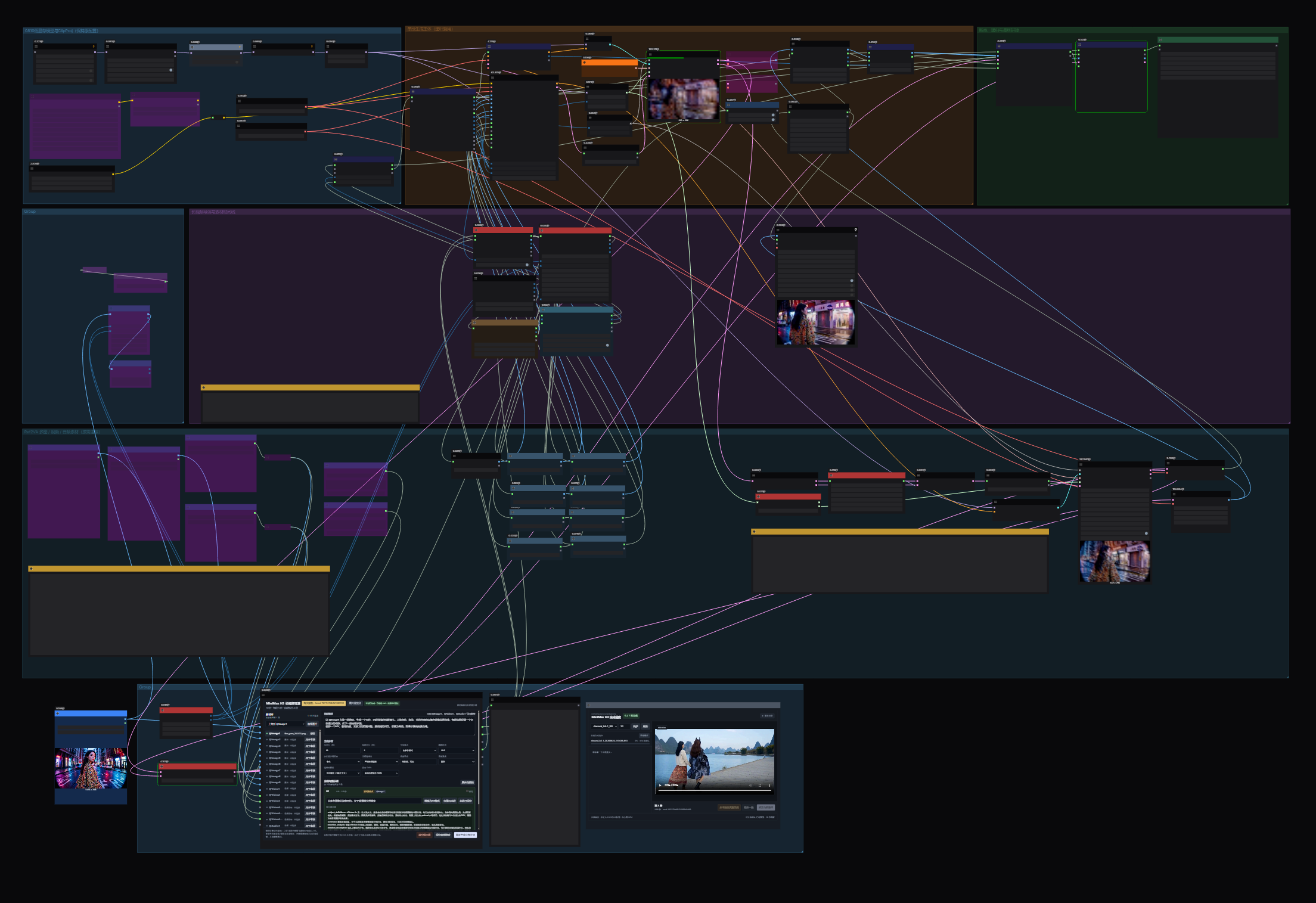Screen dimensions: 1316x903
Task: Click the blurred preview image in the orange group
Action: pos(684,99)
